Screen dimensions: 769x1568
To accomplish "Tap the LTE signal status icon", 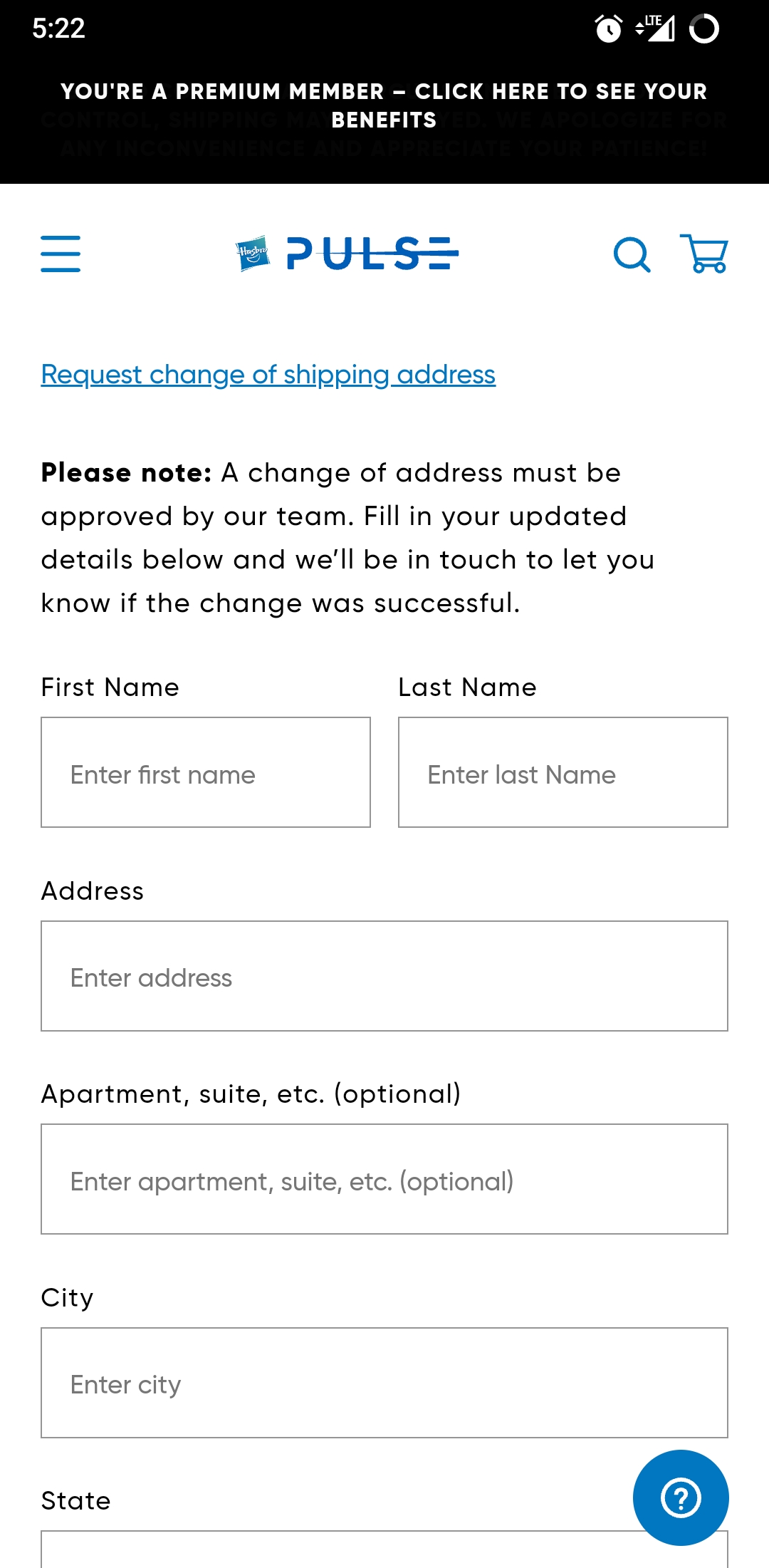I will tap(655, 28).
